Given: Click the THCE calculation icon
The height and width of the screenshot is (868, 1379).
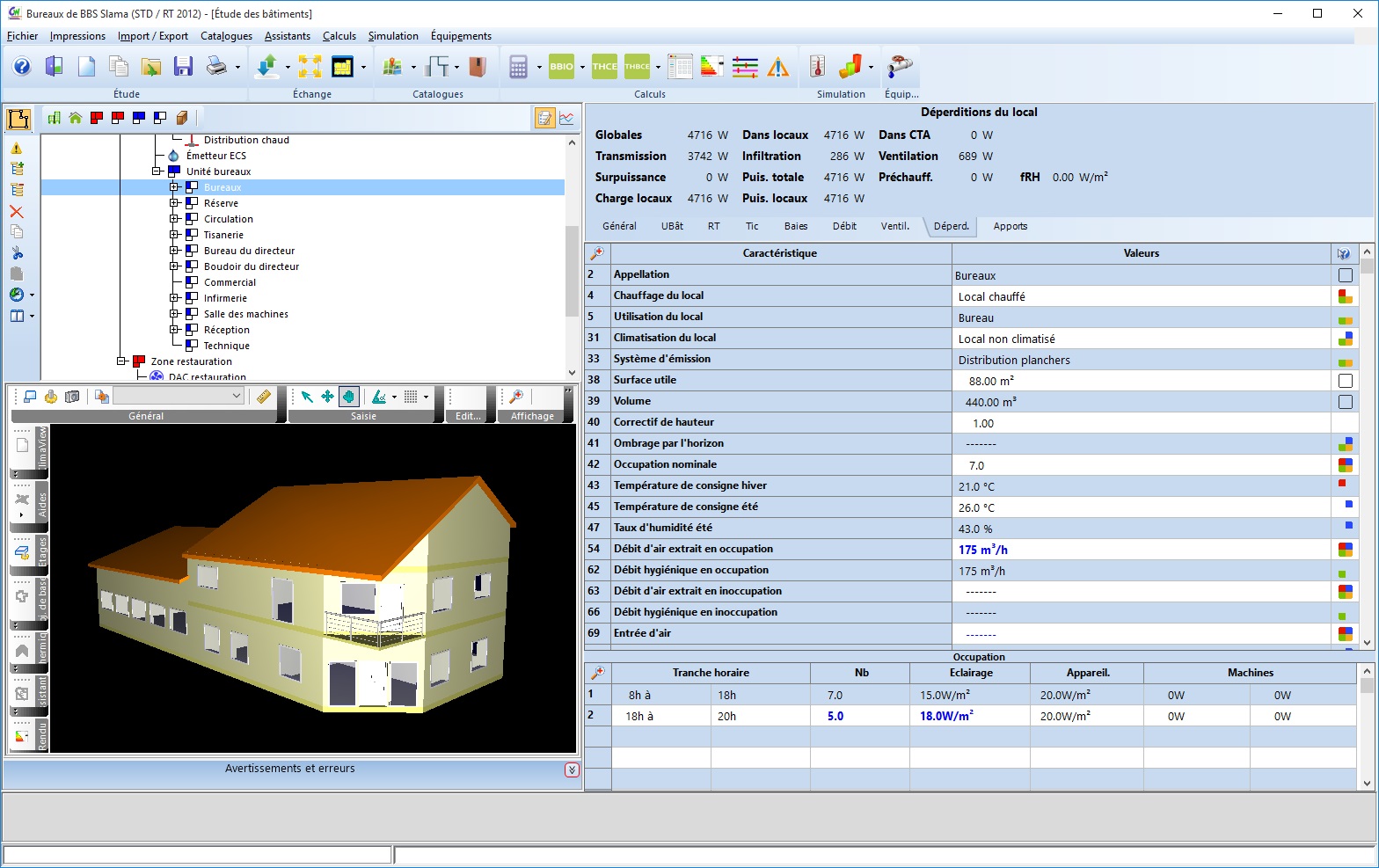Looking at the screenshot, I should [x=604, y=67].
